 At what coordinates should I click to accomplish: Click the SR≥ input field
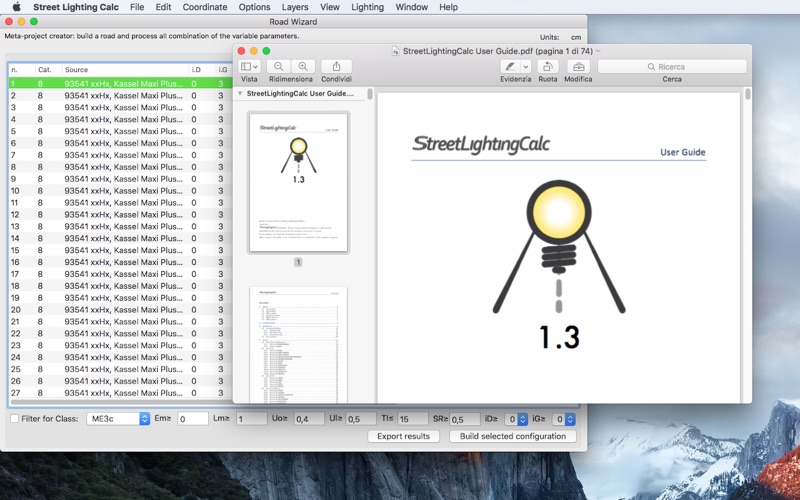tap(465, 419)
